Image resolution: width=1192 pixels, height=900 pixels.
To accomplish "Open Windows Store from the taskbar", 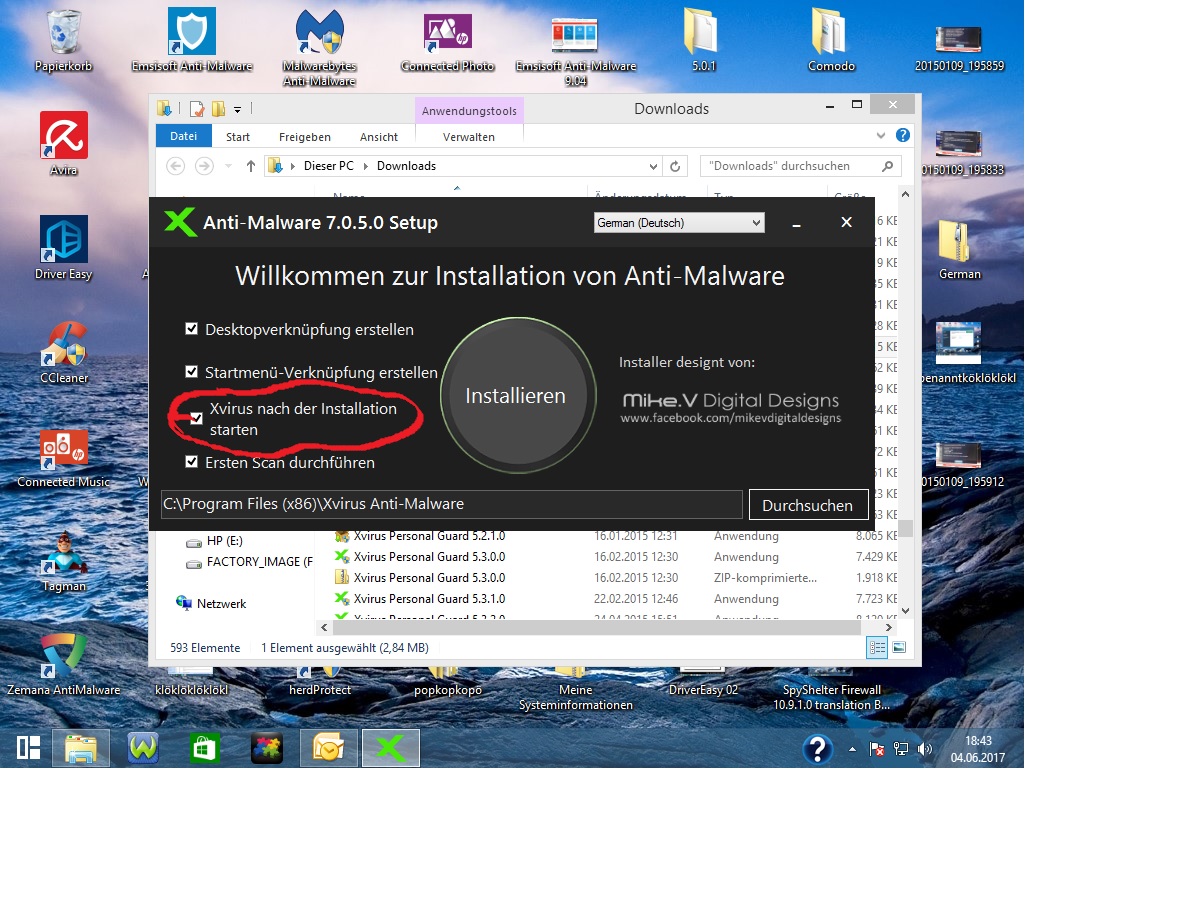I will pos(204,749).
